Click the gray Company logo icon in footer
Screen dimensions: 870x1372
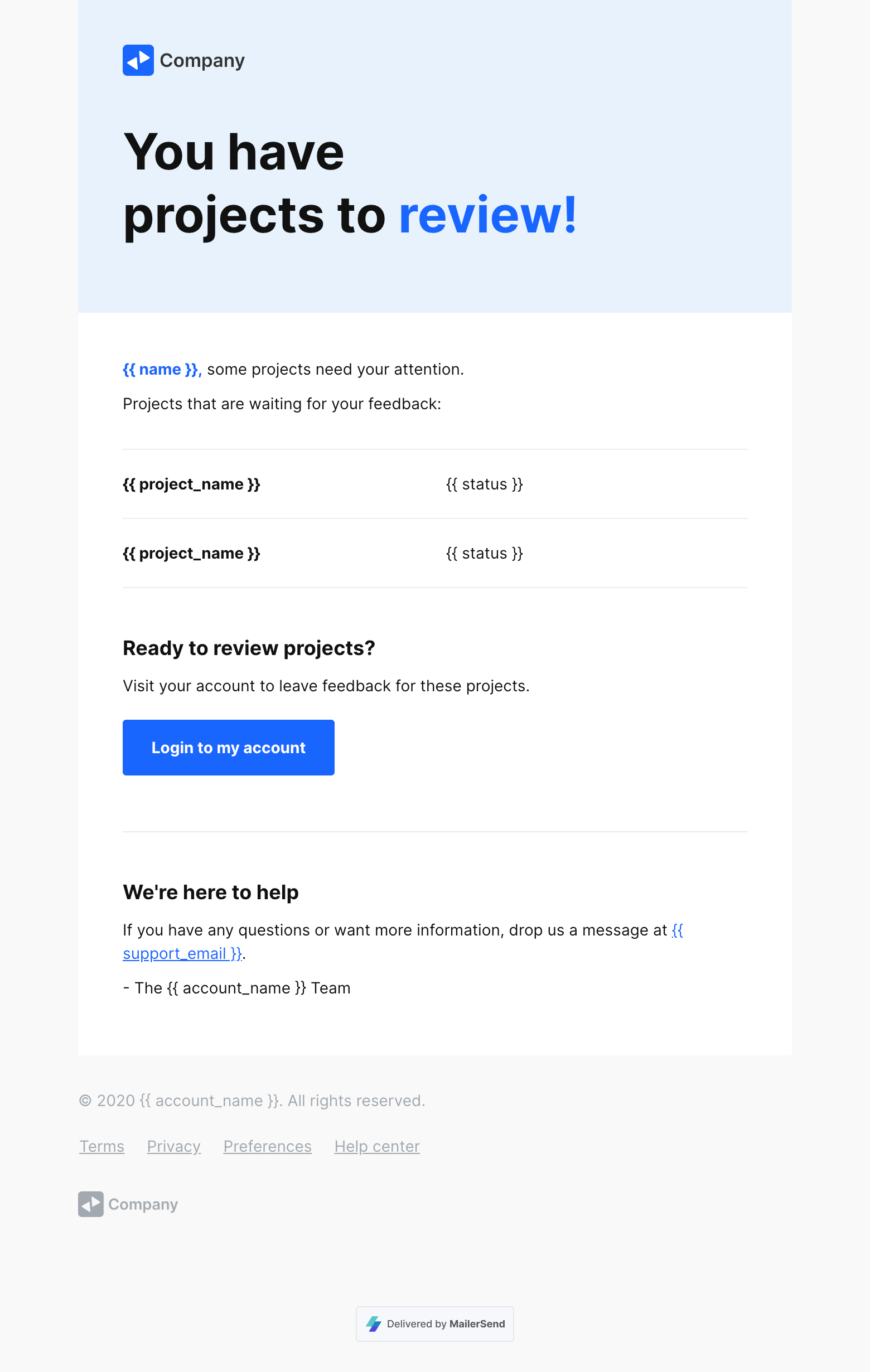(x=91, y=1204)
